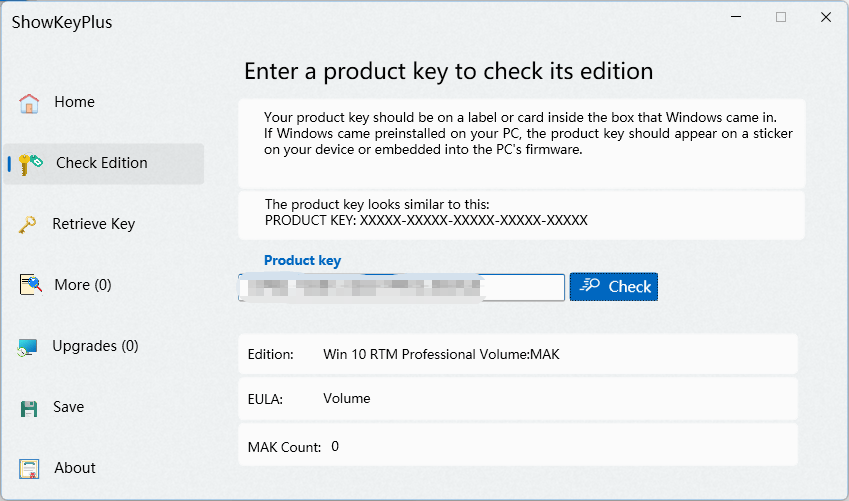This screenshot has height=501, width=849.
Task: Open the More (0) section
Action: coord(83,285)
